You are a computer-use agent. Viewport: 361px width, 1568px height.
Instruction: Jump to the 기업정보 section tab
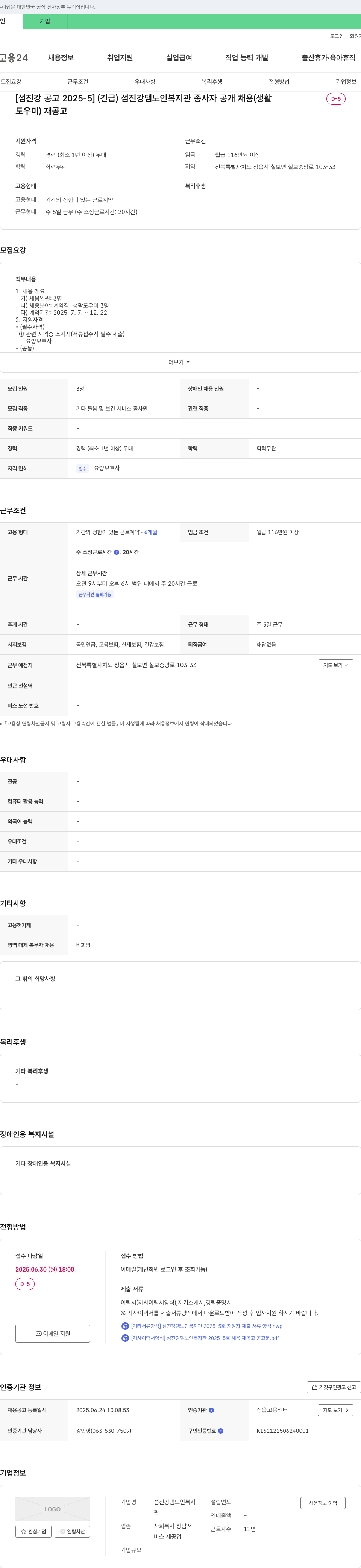(346, 82)
